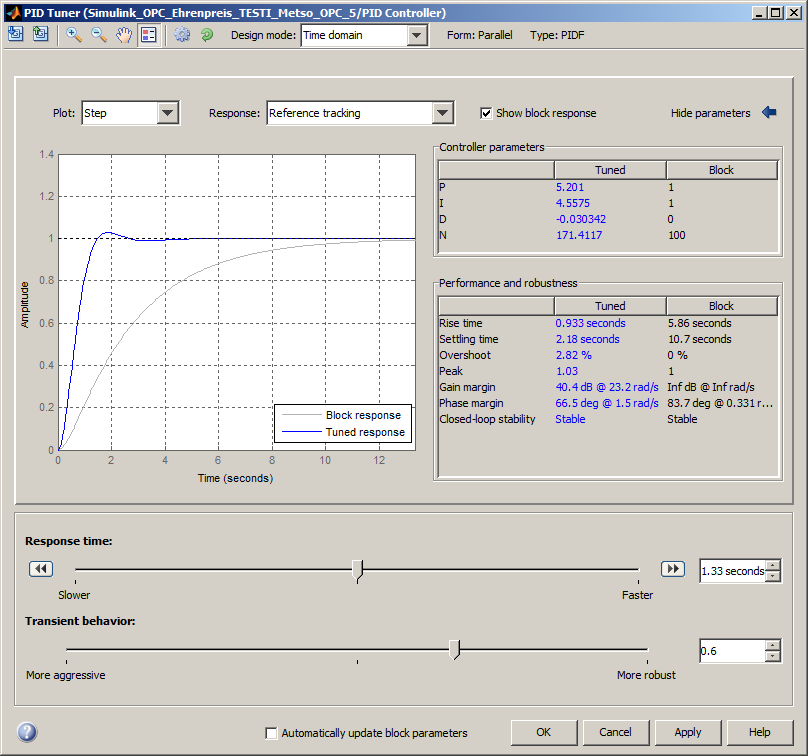Activate the zoom out magnifier tool

(x=98, y=35)
